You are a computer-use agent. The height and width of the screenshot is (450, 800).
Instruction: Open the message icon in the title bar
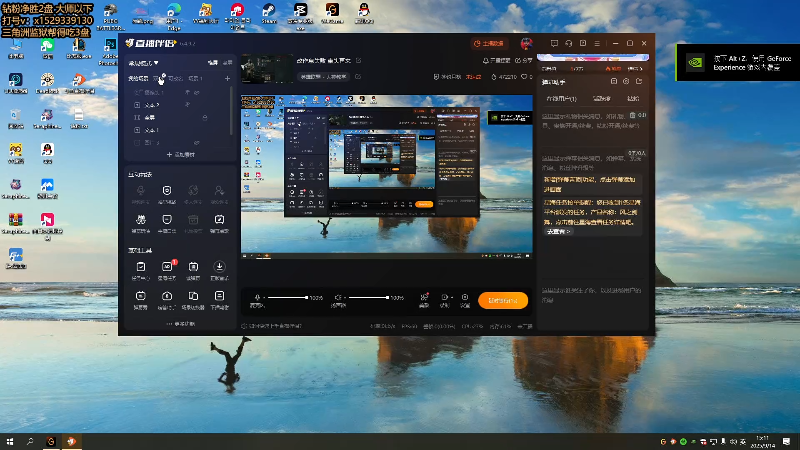[x=554, y=43]
